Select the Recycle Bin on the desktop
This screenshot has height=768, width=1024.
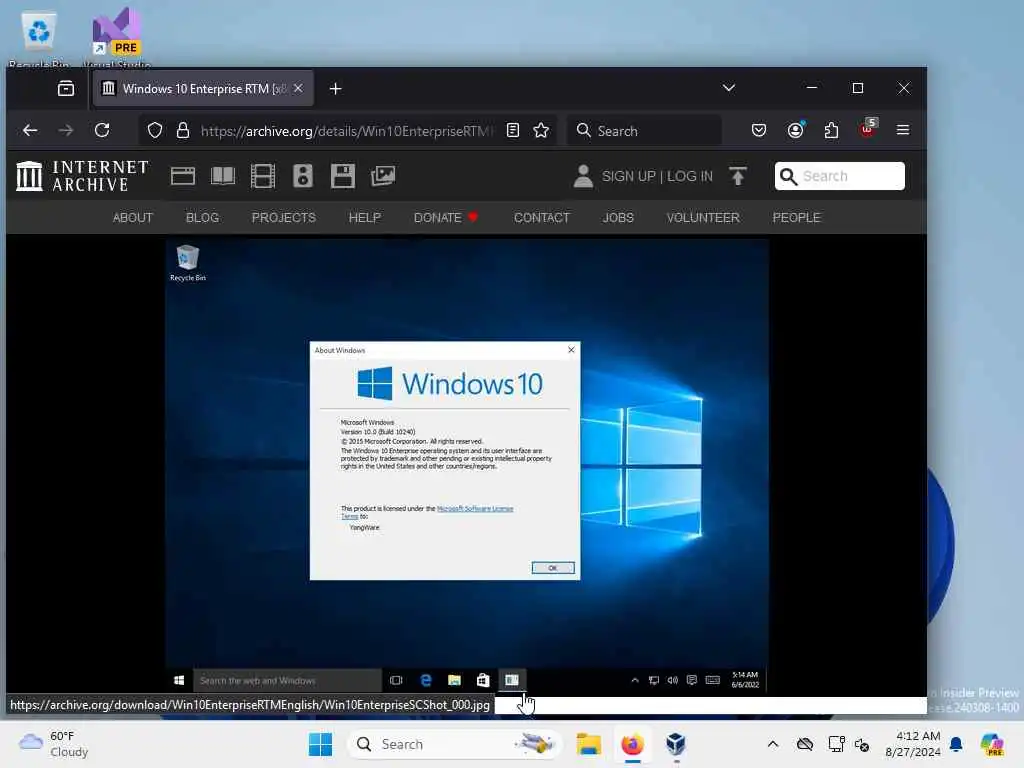[x=39, y=38]
